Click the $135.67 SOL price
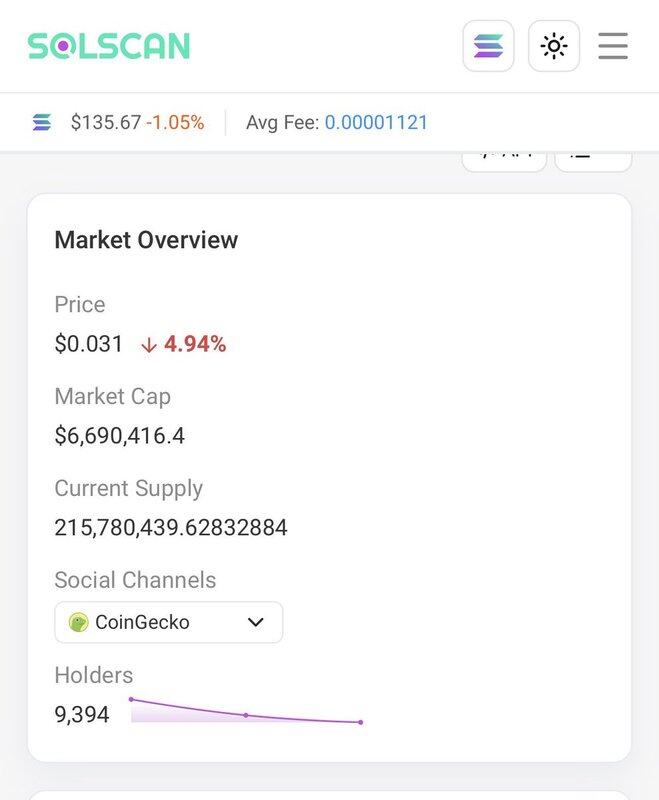Image resolution: width=659 pixels, height=800 pixels. (x=105, y=123)
